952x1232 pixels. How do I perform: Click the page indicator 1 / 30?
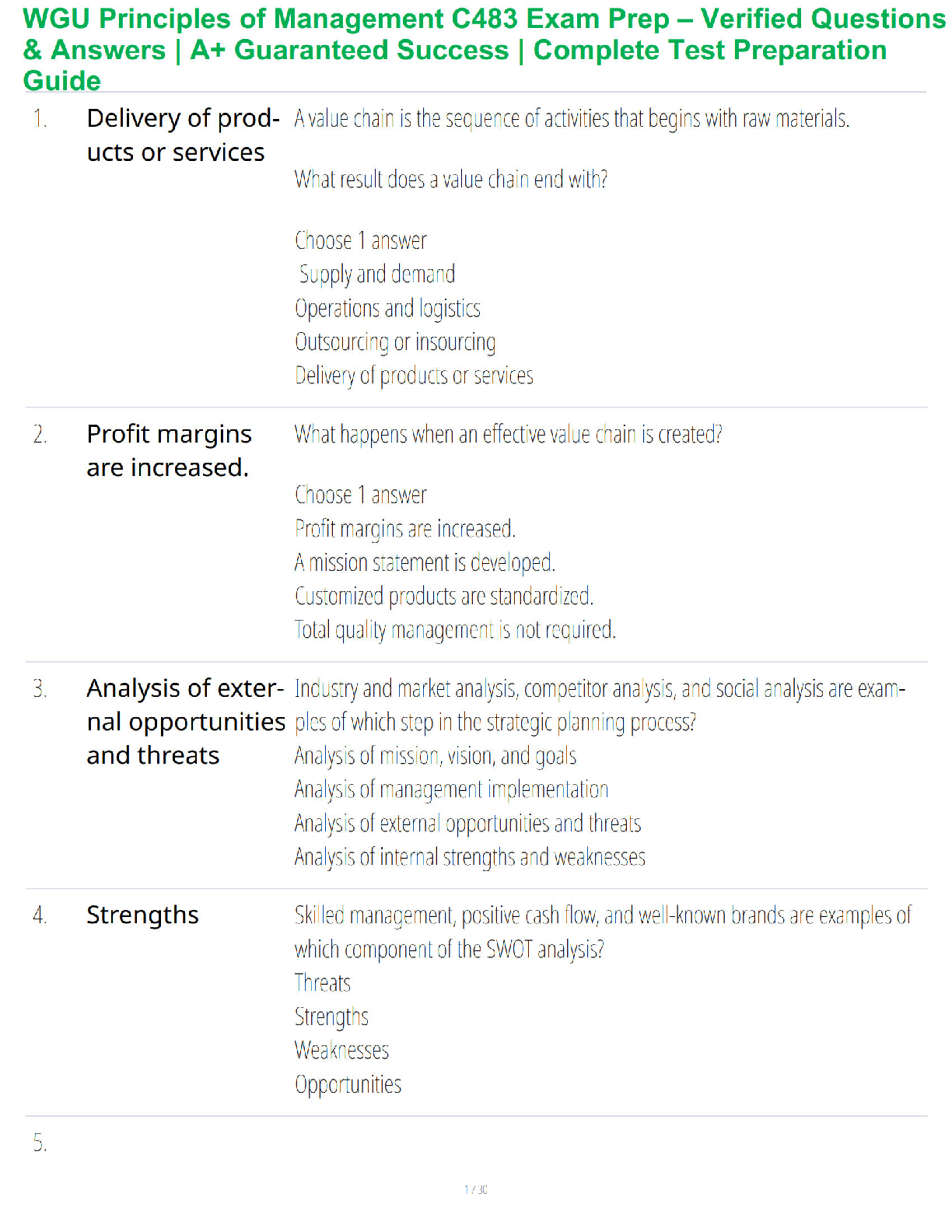coord(475,1190)
